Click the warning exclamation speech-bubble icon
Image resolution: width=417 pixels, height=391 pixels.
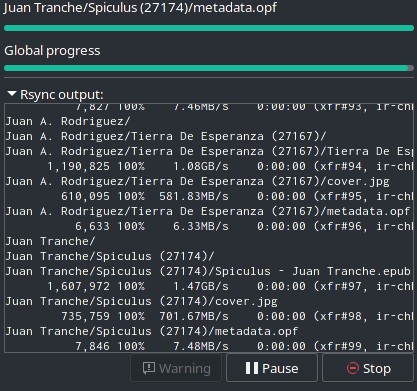(x=149, y=368)
